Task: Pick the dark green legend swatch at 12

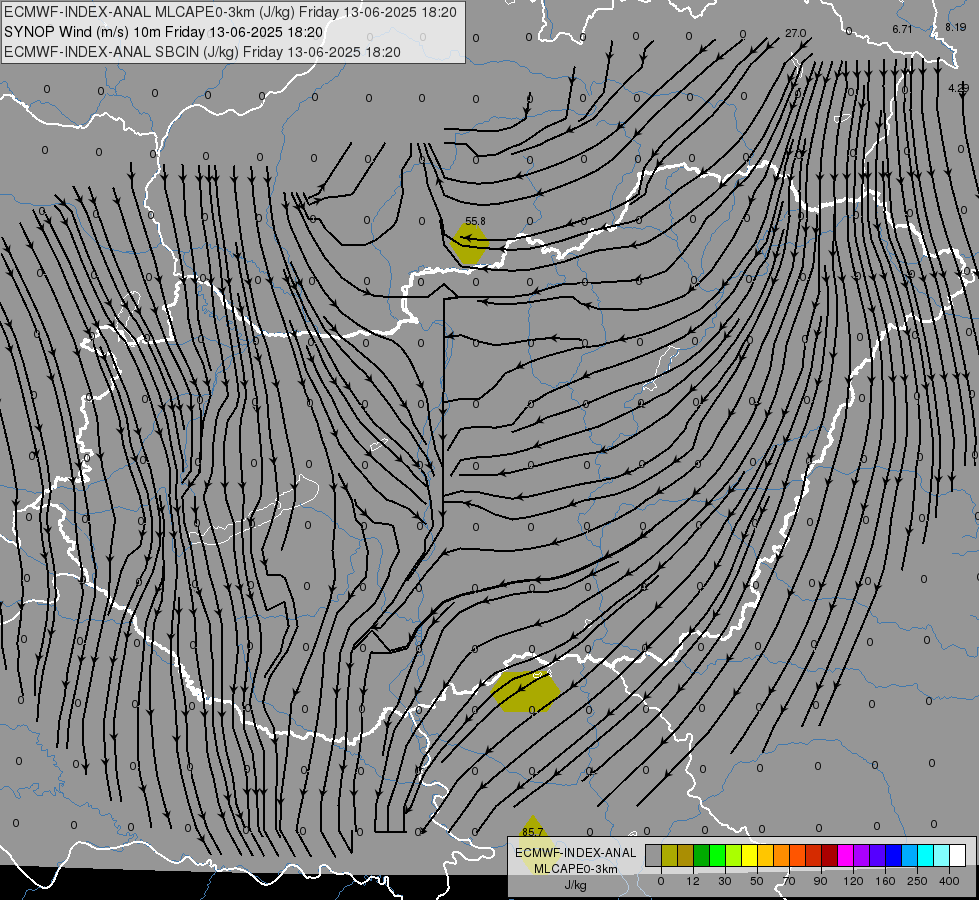Action: (702, 855)
